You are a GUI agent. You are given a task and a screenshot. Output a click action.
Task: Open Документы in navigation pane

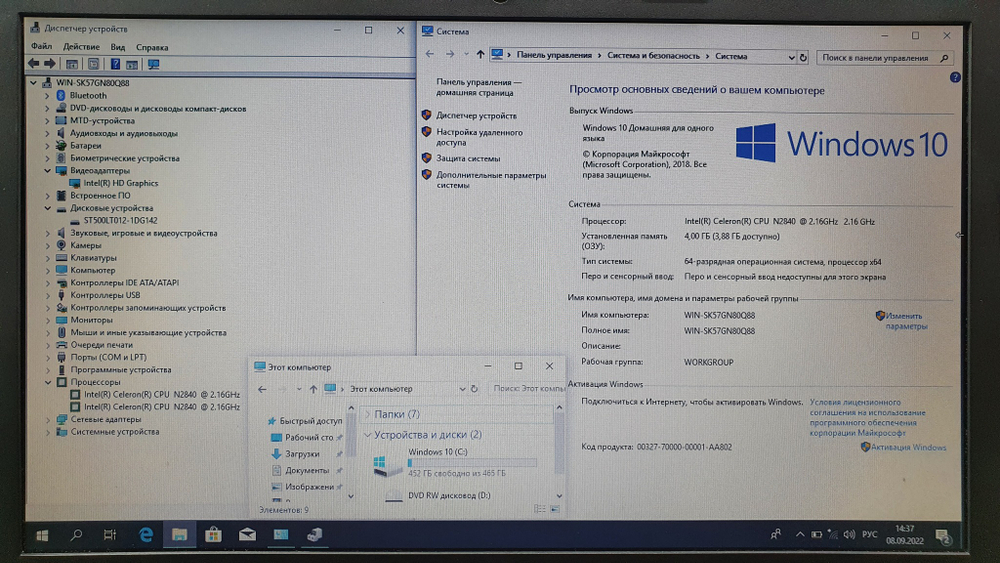coord(307,471)
